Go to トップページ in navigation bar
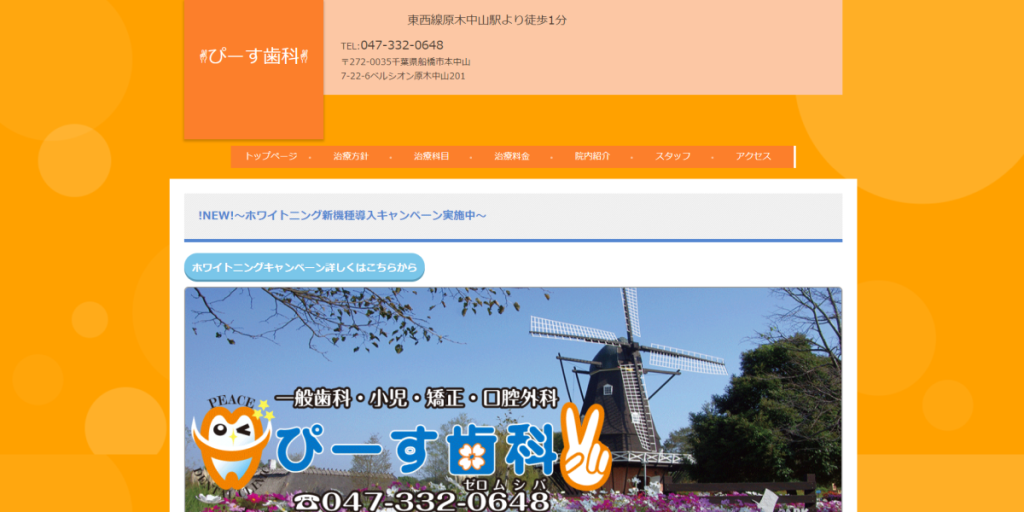Image resolution: width=1024 pixels, height=512 pixels. coord(270,157)
